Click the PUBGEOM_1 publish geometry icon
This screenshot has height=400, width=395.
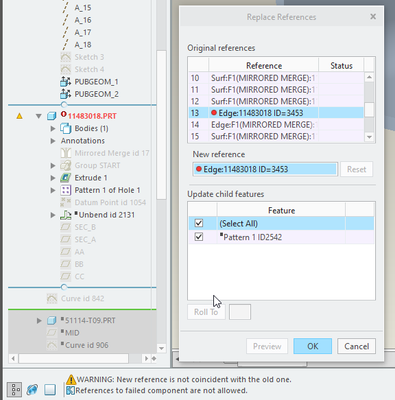click(x=65, y=82)
